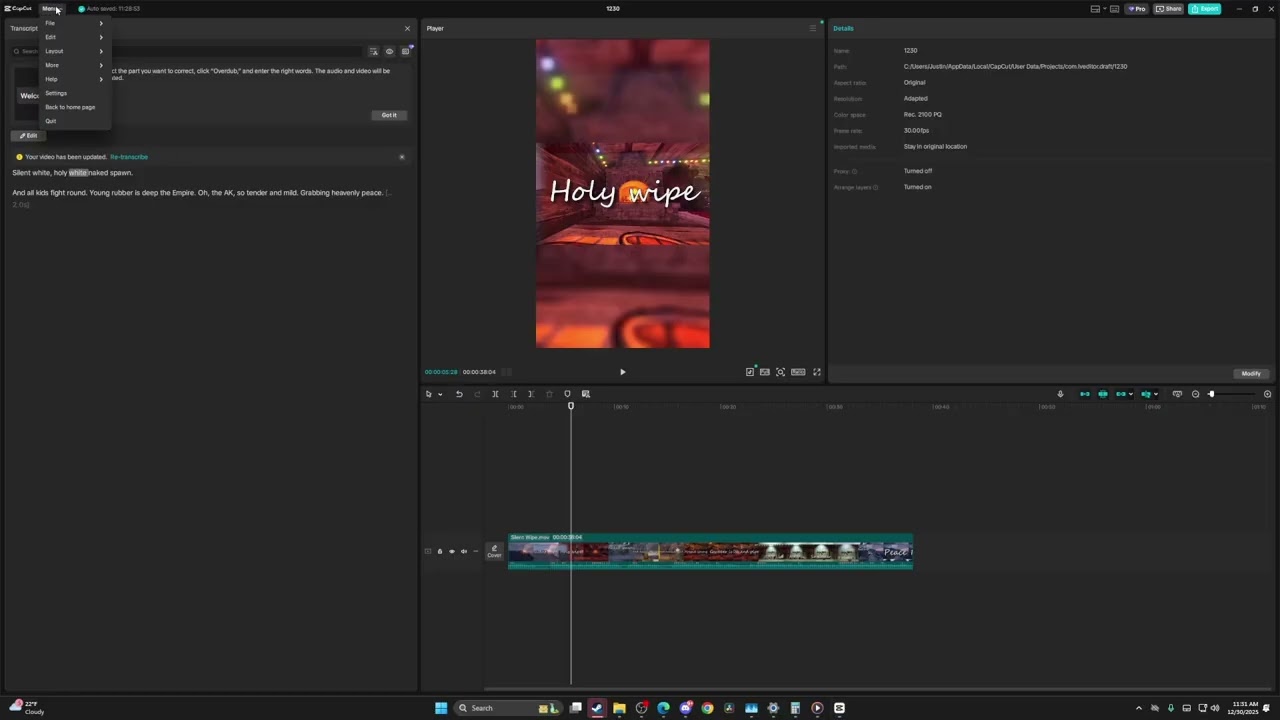Click the Delete right trim tool
1280x720 pixels.
point(531,394)
